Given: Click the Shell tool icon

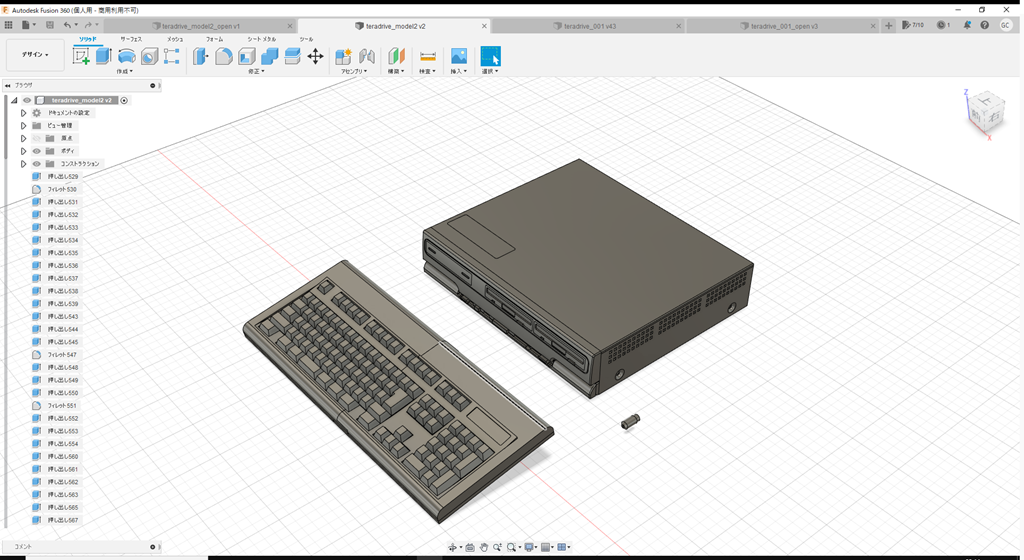Looking at the screenshot, I should 247,57.
